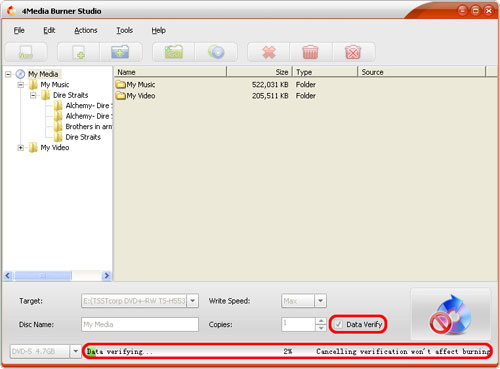Expand the My Video tree node
This screenshot has width=500, height=369.
pyautogui.click(x=21, y=148)
